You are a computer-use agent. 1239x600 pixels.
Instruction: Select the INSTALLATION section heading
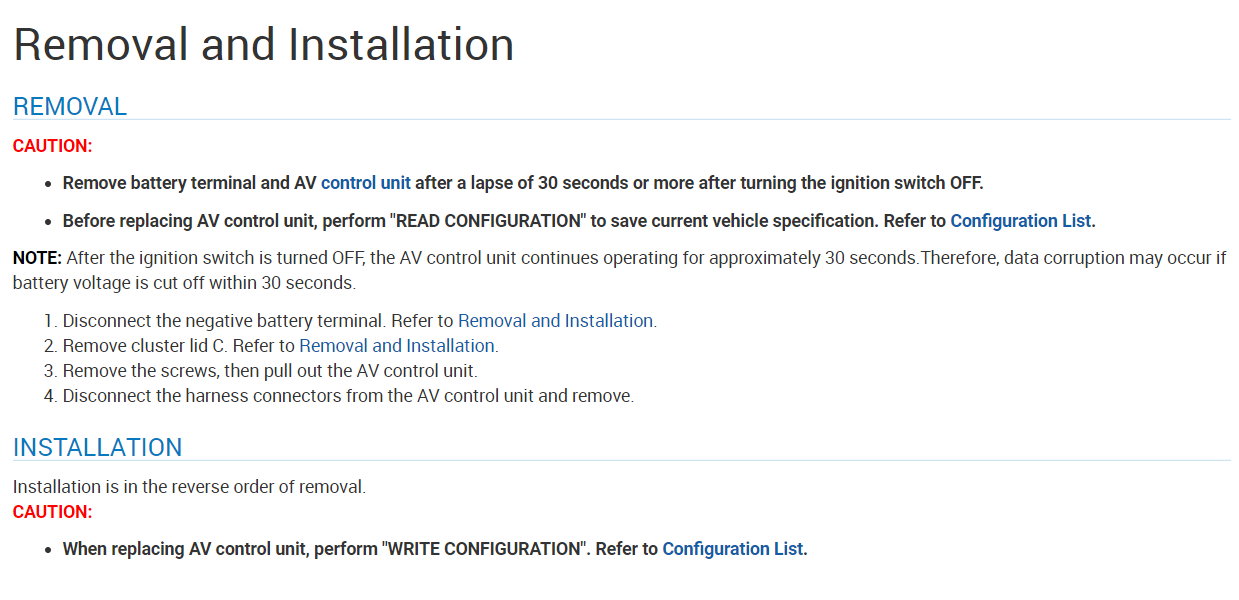(98, 447)
